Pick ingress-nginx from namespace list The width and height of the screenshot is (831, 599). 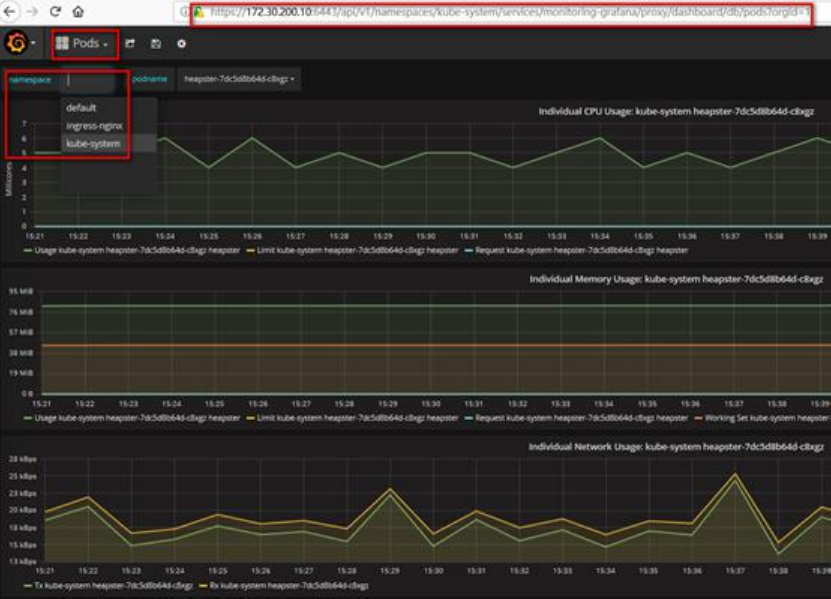pos(94,126)
